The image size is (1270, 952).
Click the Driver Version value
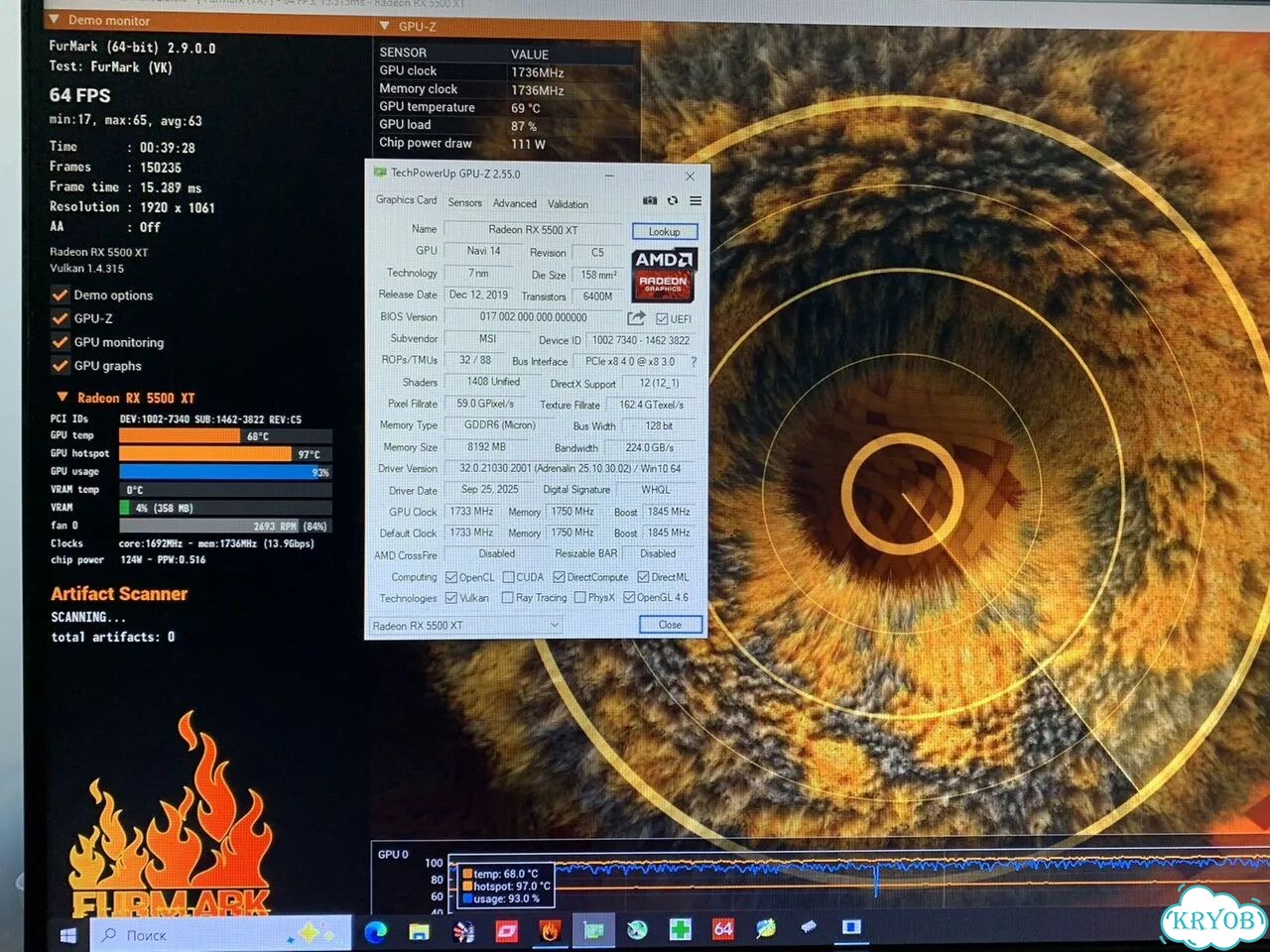tap(570, 468)
